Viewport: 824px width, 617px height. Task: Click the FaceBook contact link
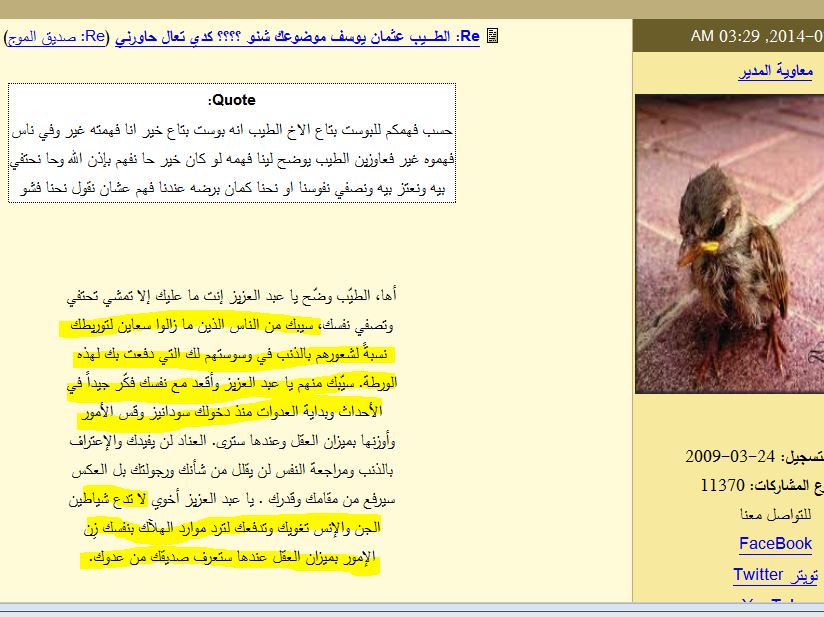(x=775, y=544)
